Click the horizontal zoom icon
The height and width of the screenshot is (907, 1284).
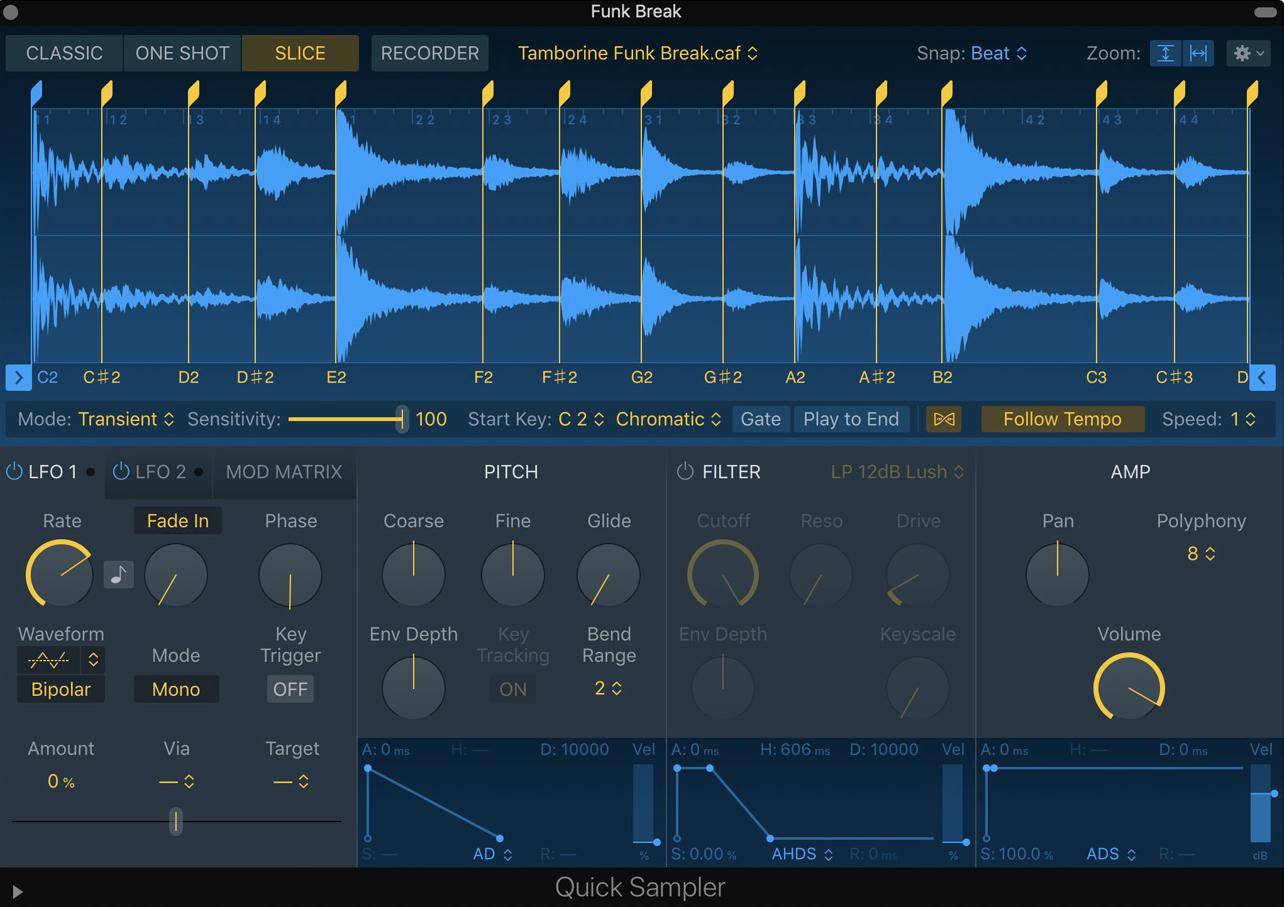pos(1198,53)
